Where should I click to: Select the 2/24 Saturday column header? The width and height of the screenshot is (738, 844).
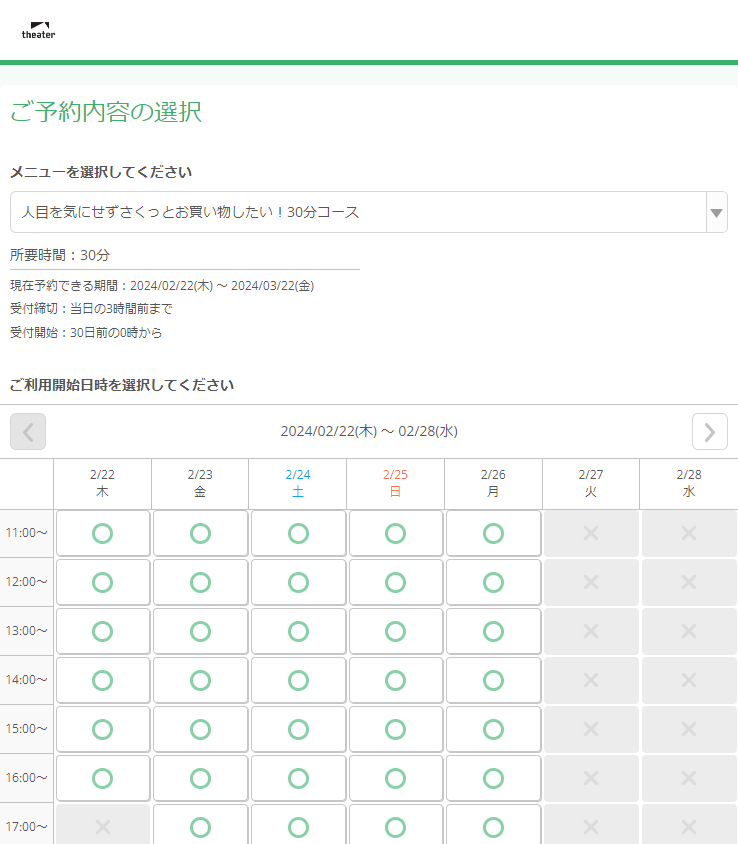click(298, 484)
